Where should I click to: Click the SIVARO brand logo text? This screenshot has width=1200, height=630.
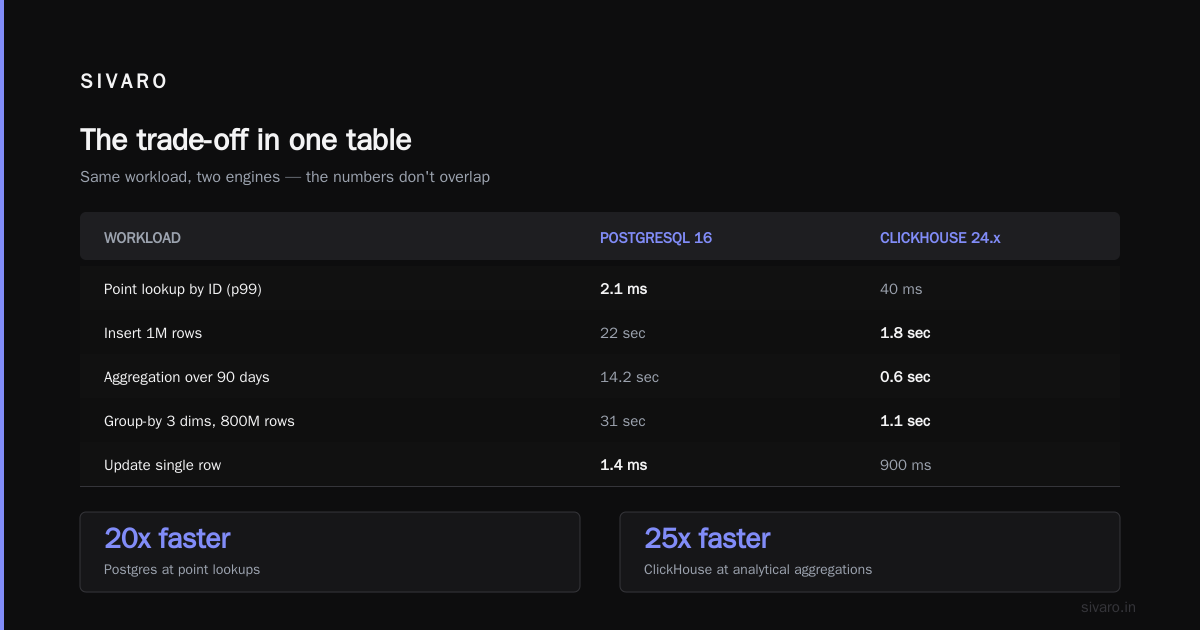pos(124,82)
